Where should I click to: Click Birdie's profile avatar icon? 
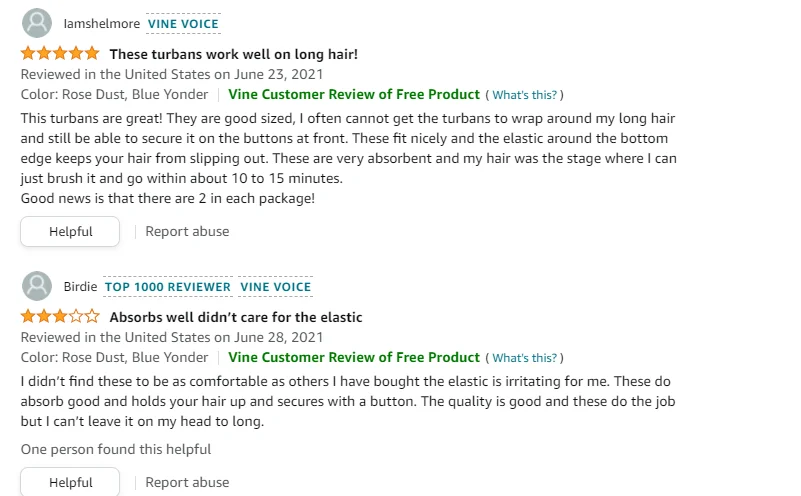pyautogui.click(x=37, y=287)
